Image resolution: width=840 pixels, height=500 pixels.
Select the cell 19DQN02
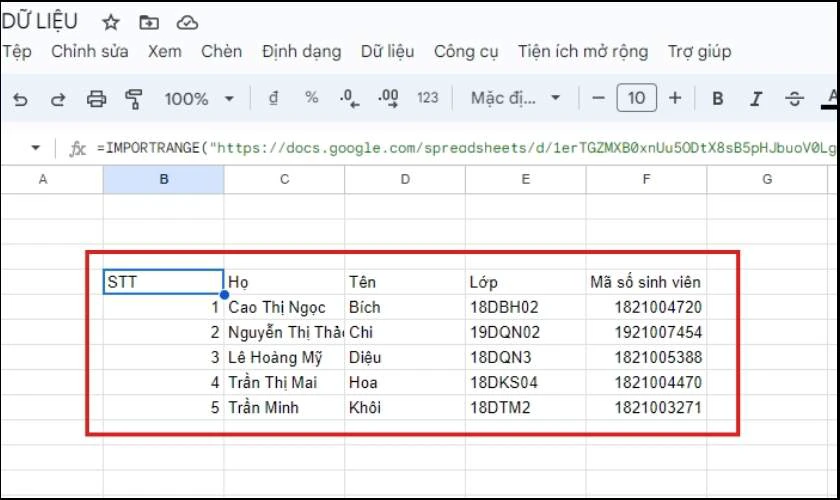(526, 332)
